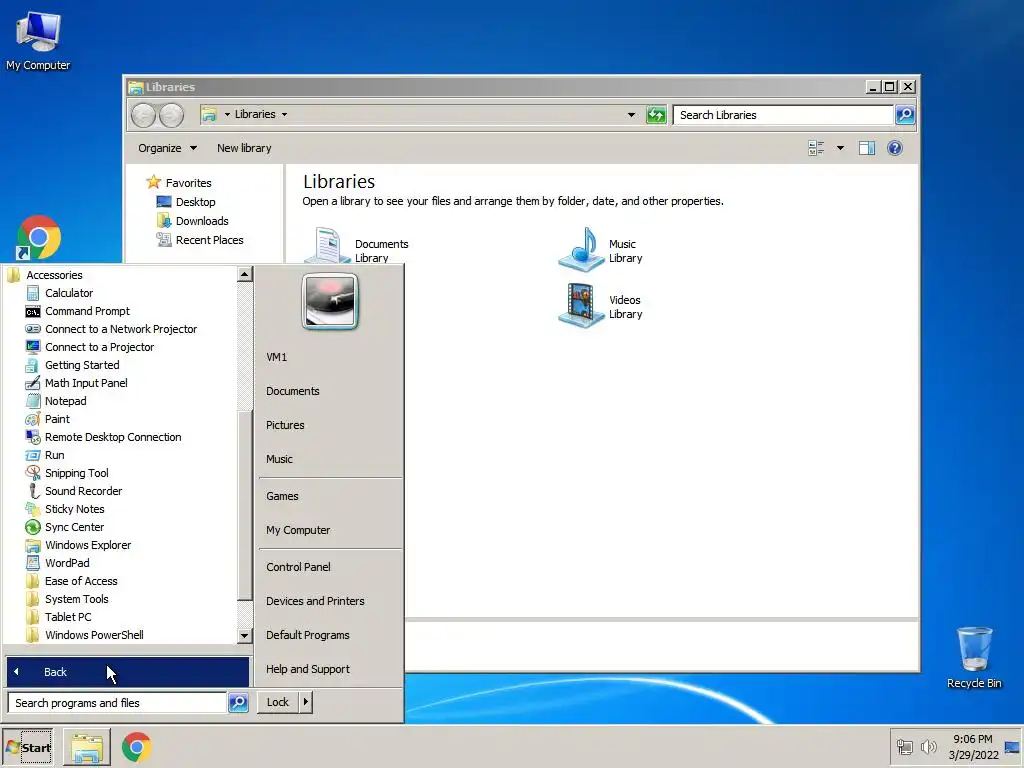Click the change your view icon

pos(816,148)
